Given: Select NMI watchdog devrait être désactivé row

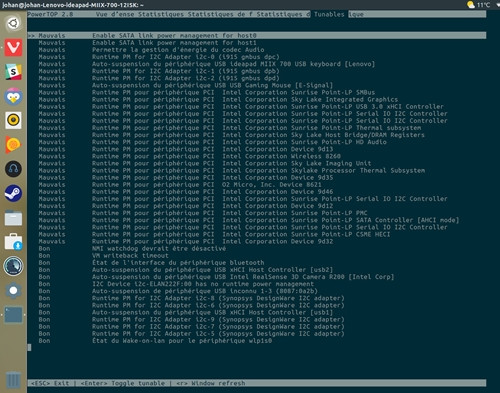Looking at the screenshot, I should click(257, 248).
